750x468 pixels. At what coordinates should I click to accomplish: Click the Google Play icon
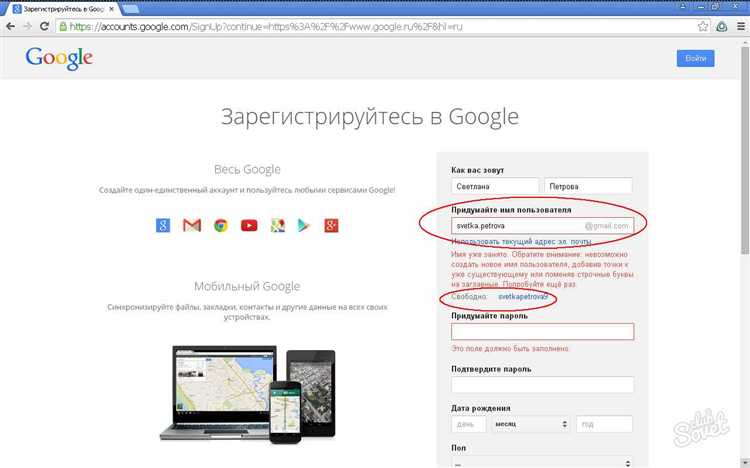(x=304, y=225)
